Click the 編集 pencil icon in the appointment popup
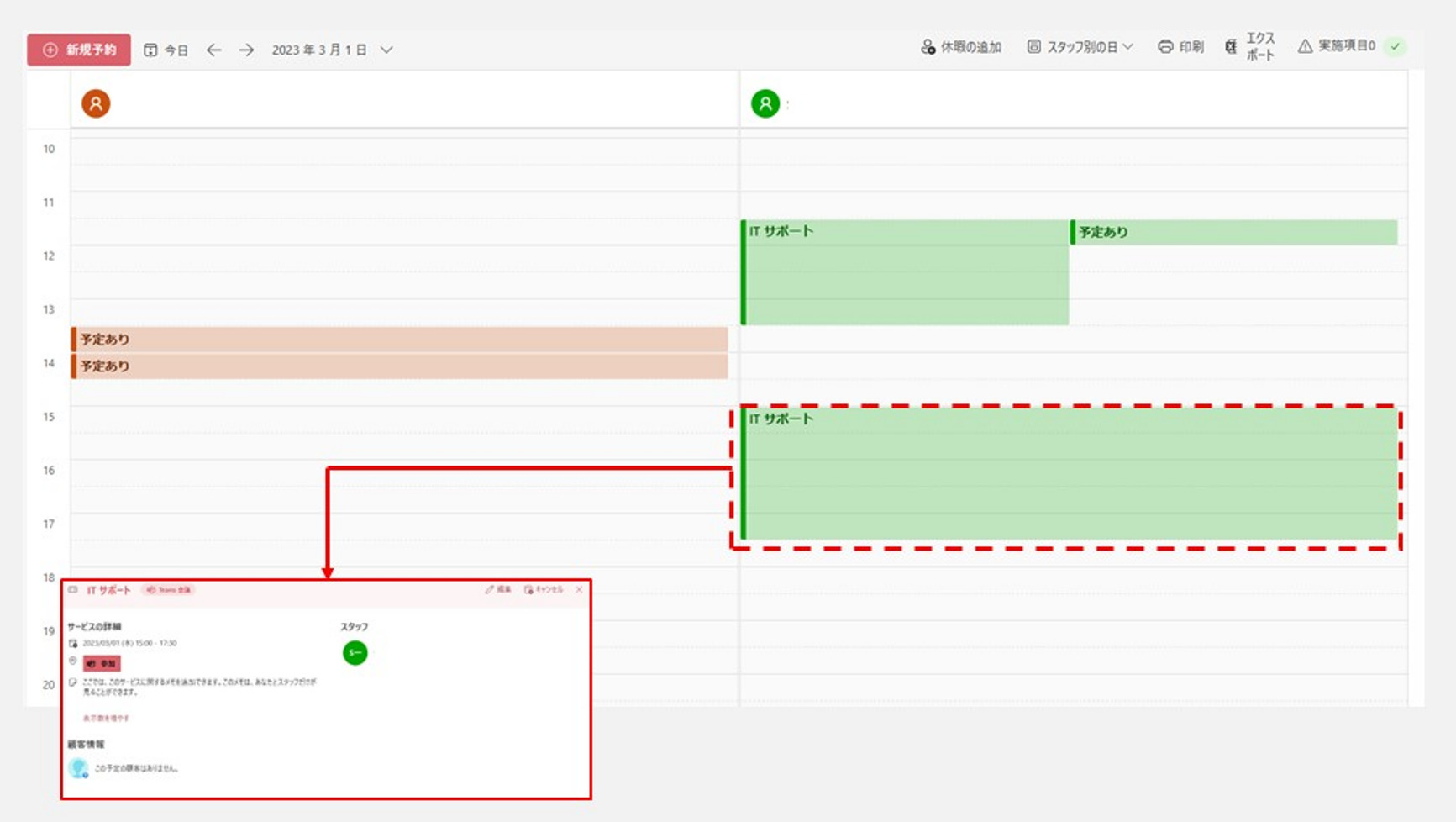 (491, 590)
